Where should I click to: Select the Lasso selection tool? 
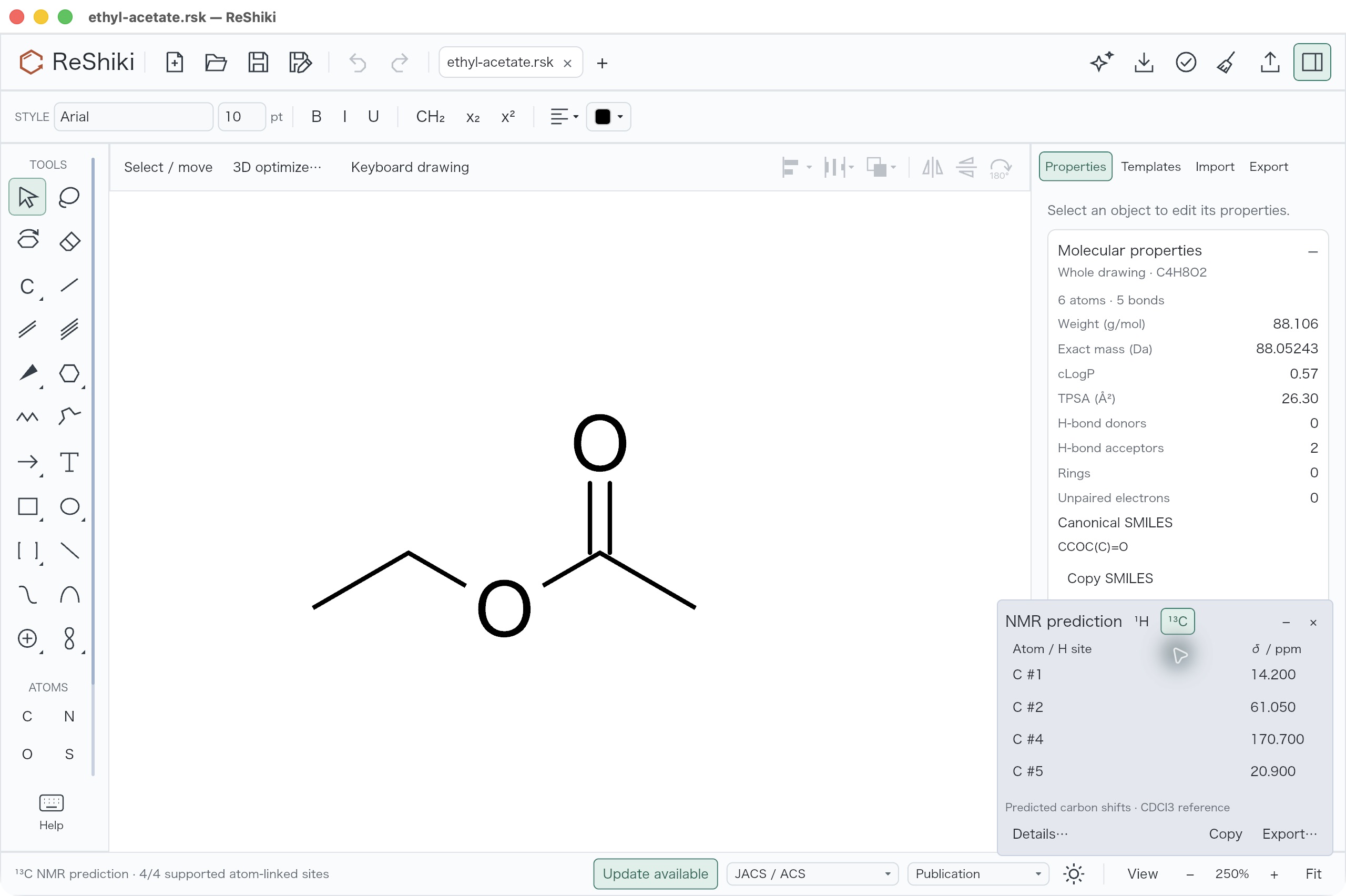[69, 197]
